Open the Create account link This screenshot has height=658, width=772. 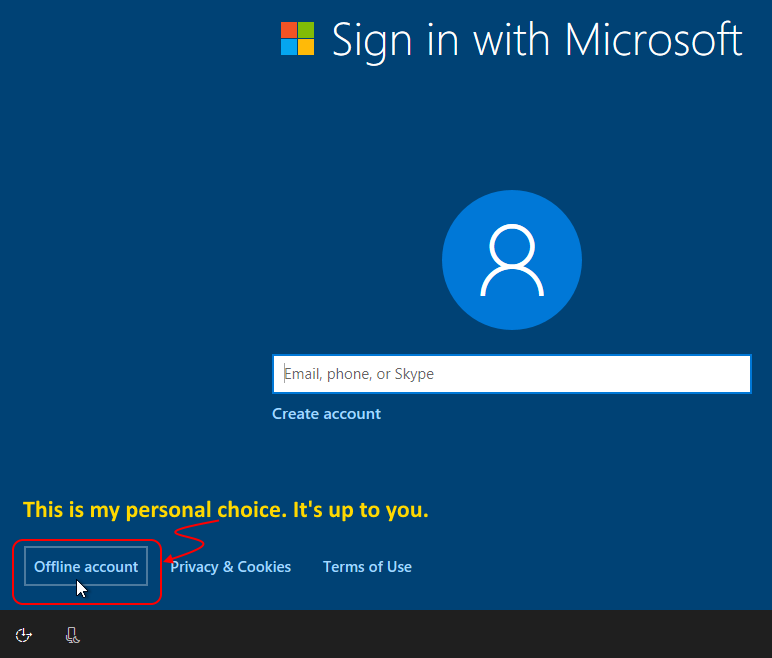click(326, 414)
